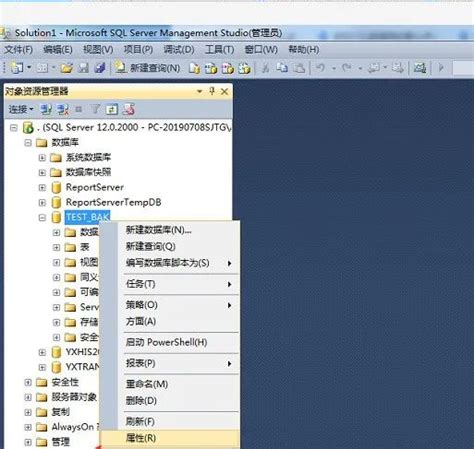Click the Refresh icon in Object Explorer

pos(112,109)
